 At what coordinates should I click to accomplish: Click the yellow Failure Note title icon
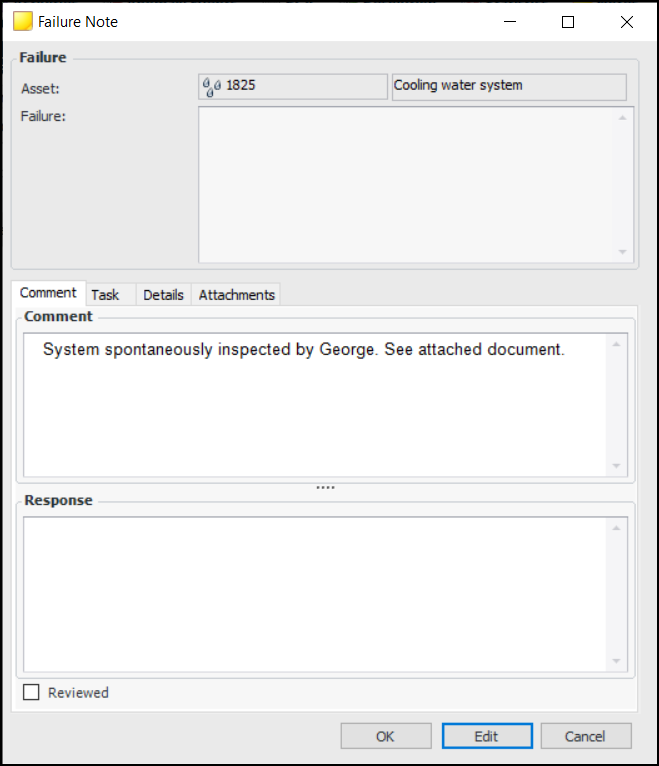pos(22,21)
